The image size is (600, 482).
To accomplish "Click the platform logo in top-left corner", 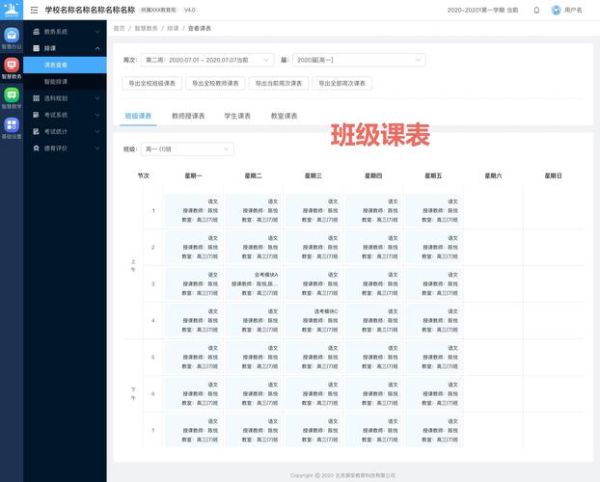I will pyautogui.click(x=11, y=10).
